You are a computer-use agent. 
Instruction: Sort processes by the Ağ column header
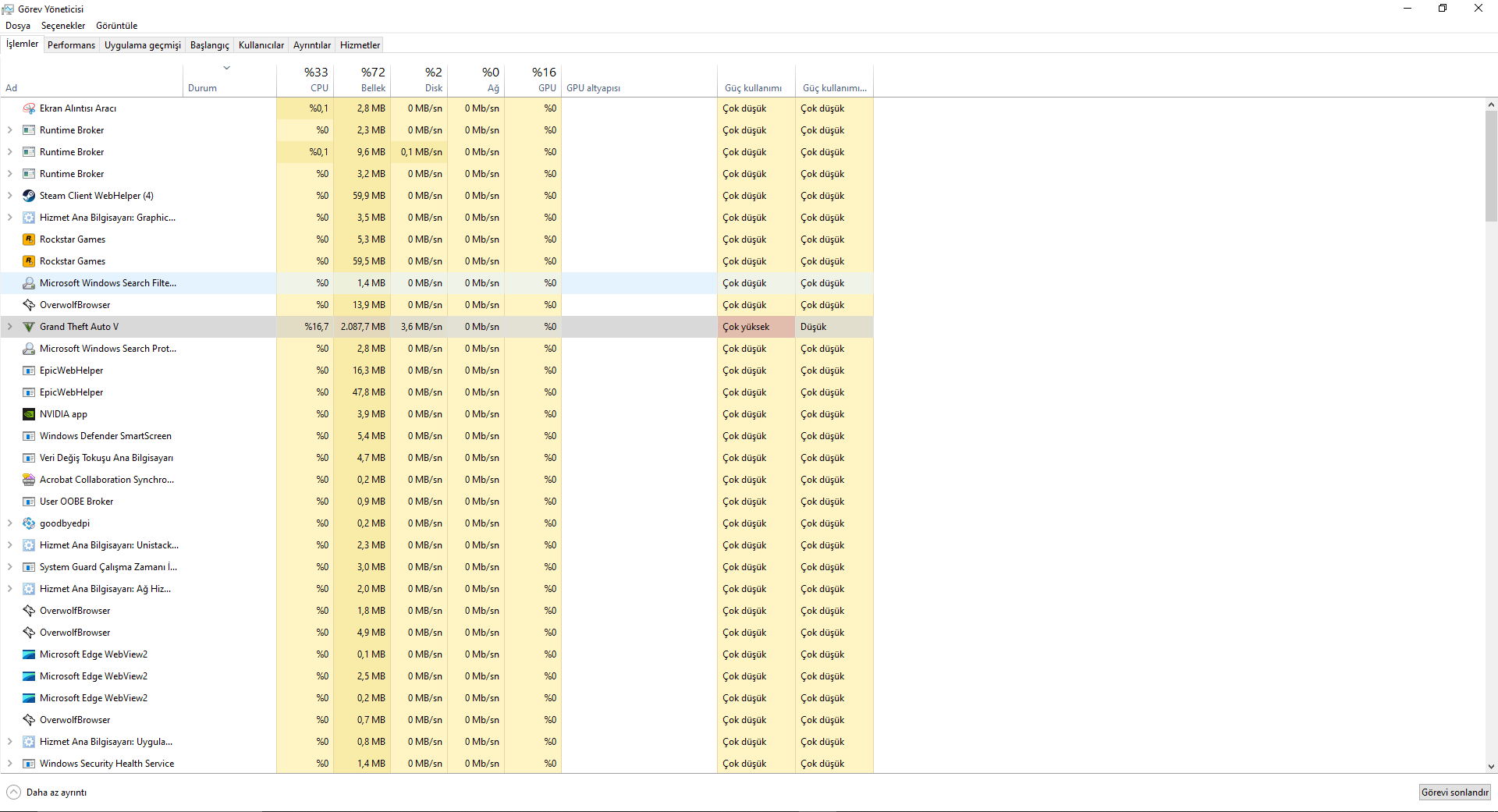pos(476,79)
